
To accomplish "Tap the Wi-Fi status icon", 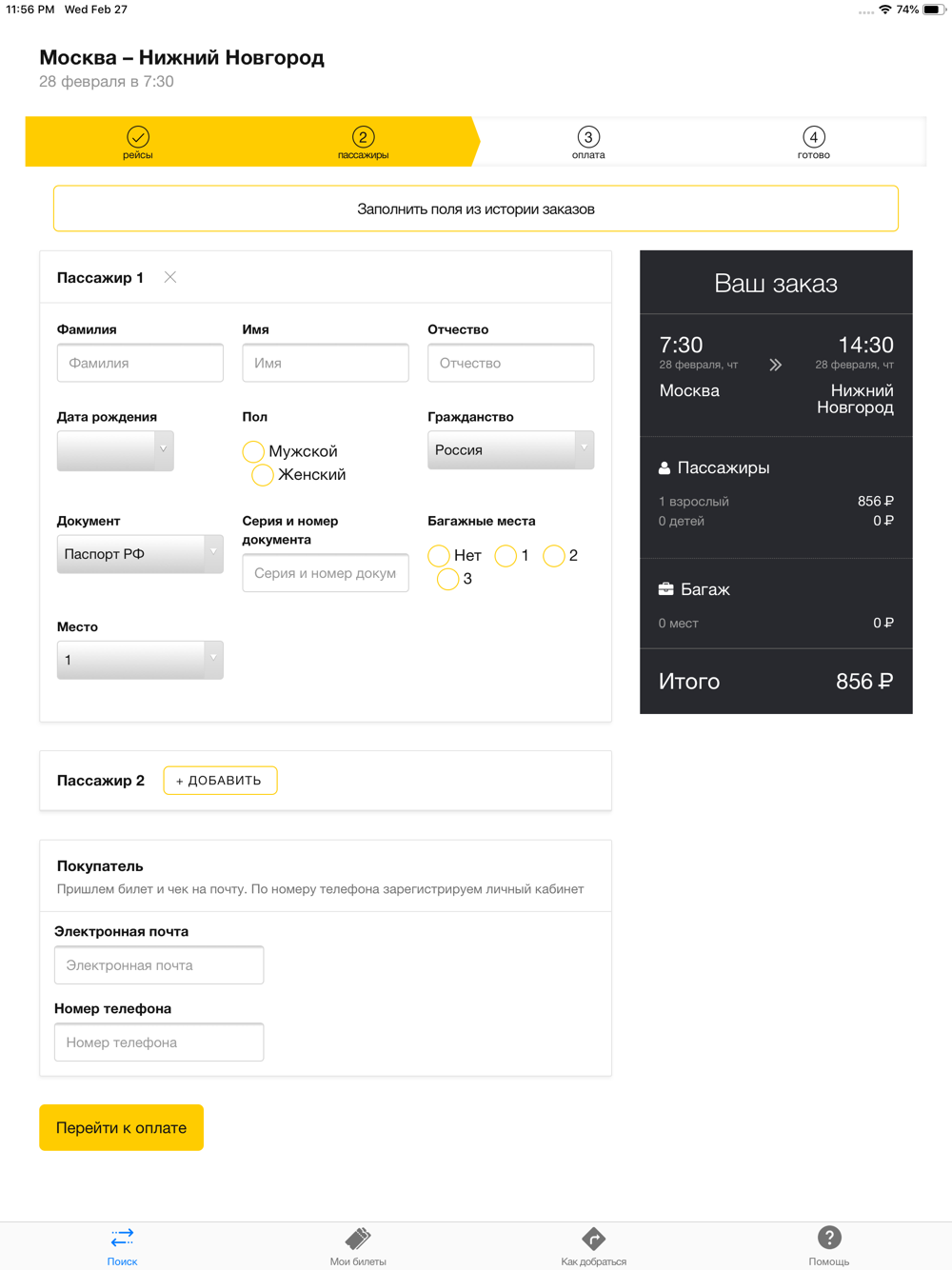I will (x=885, y=10).
